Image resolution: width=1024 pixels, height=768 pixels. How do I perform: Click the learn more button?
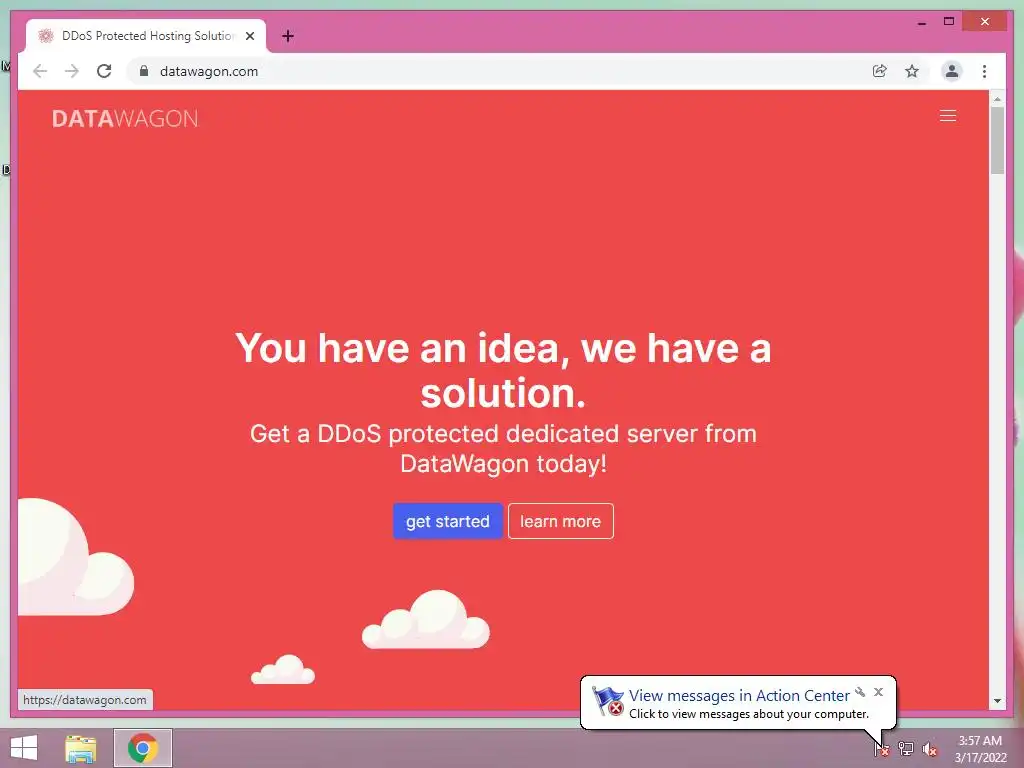click(560, 521)
